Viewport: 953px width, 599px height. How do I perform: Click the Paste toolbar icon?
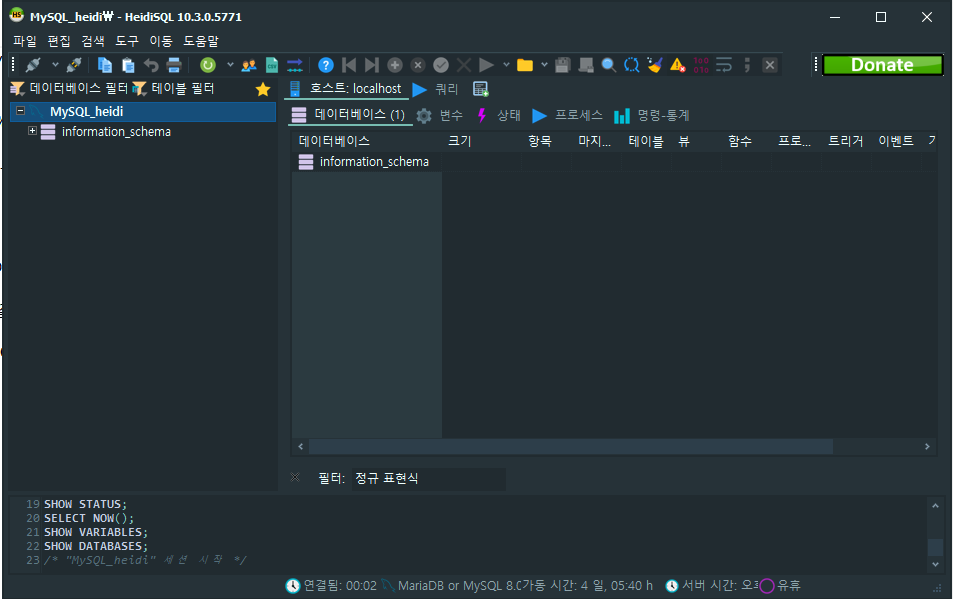(128, 65)
